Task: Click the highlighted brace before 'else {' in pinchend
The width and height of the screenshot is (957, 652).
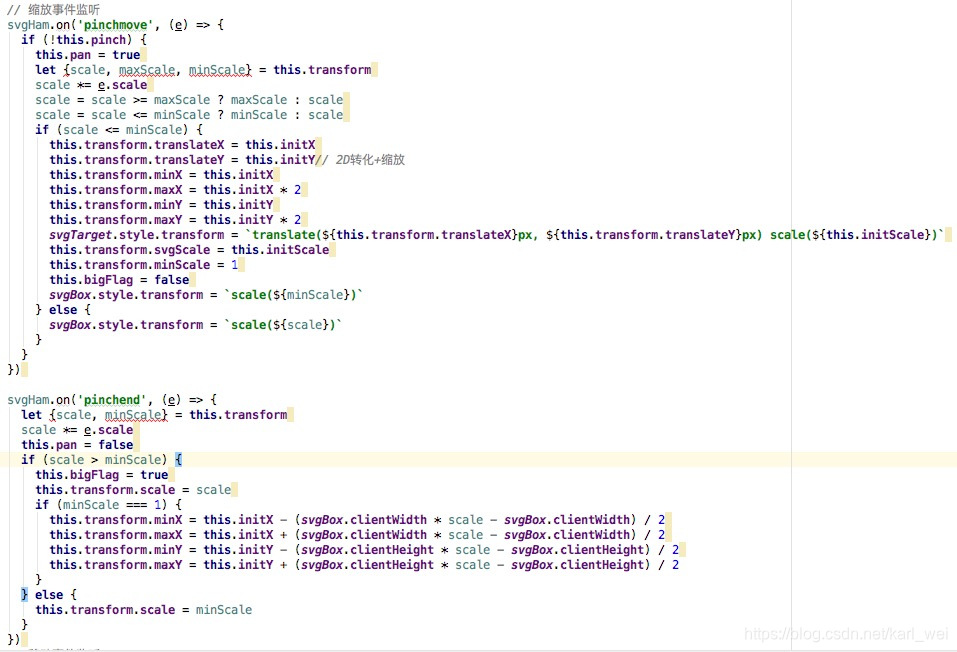Action: click(x=24, y=595)
